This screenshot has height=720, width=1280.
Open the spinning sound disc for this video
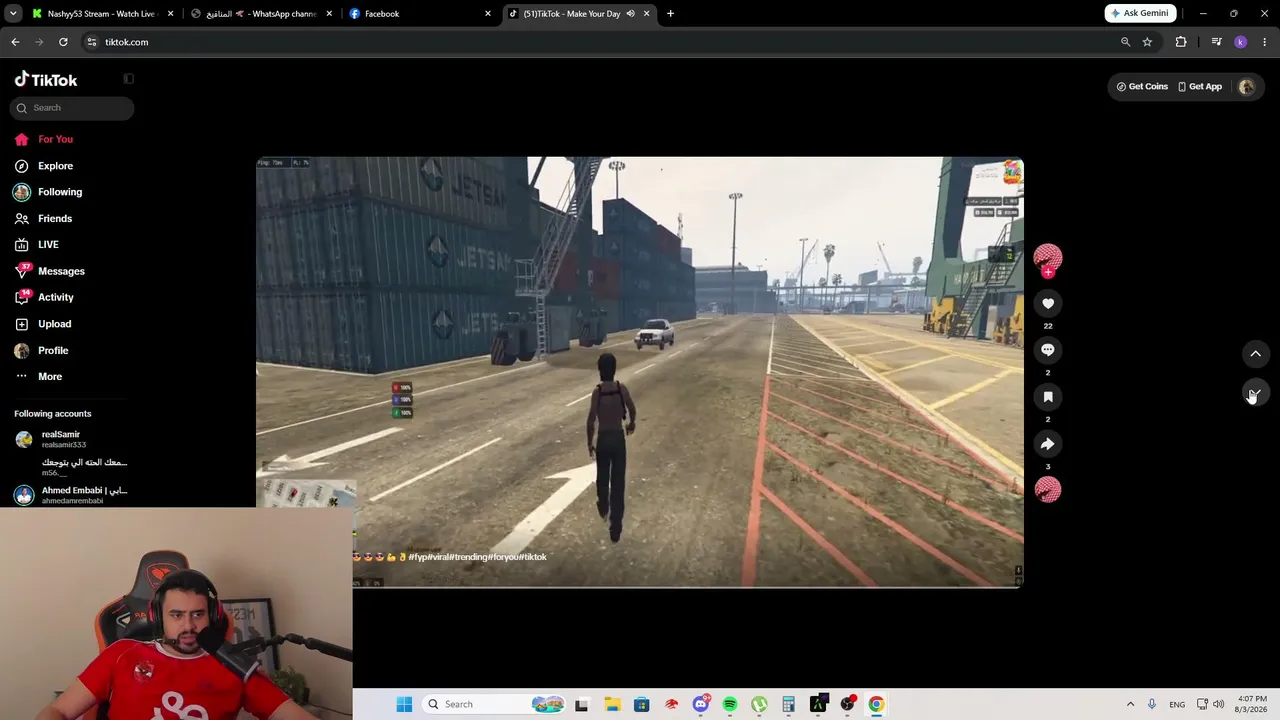coord(1048,489)
